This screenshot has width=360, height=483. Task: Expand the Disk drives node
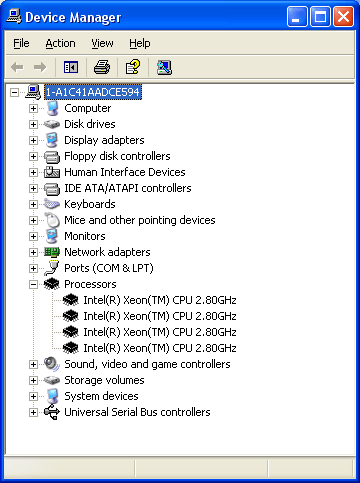[x=33, y=124]
